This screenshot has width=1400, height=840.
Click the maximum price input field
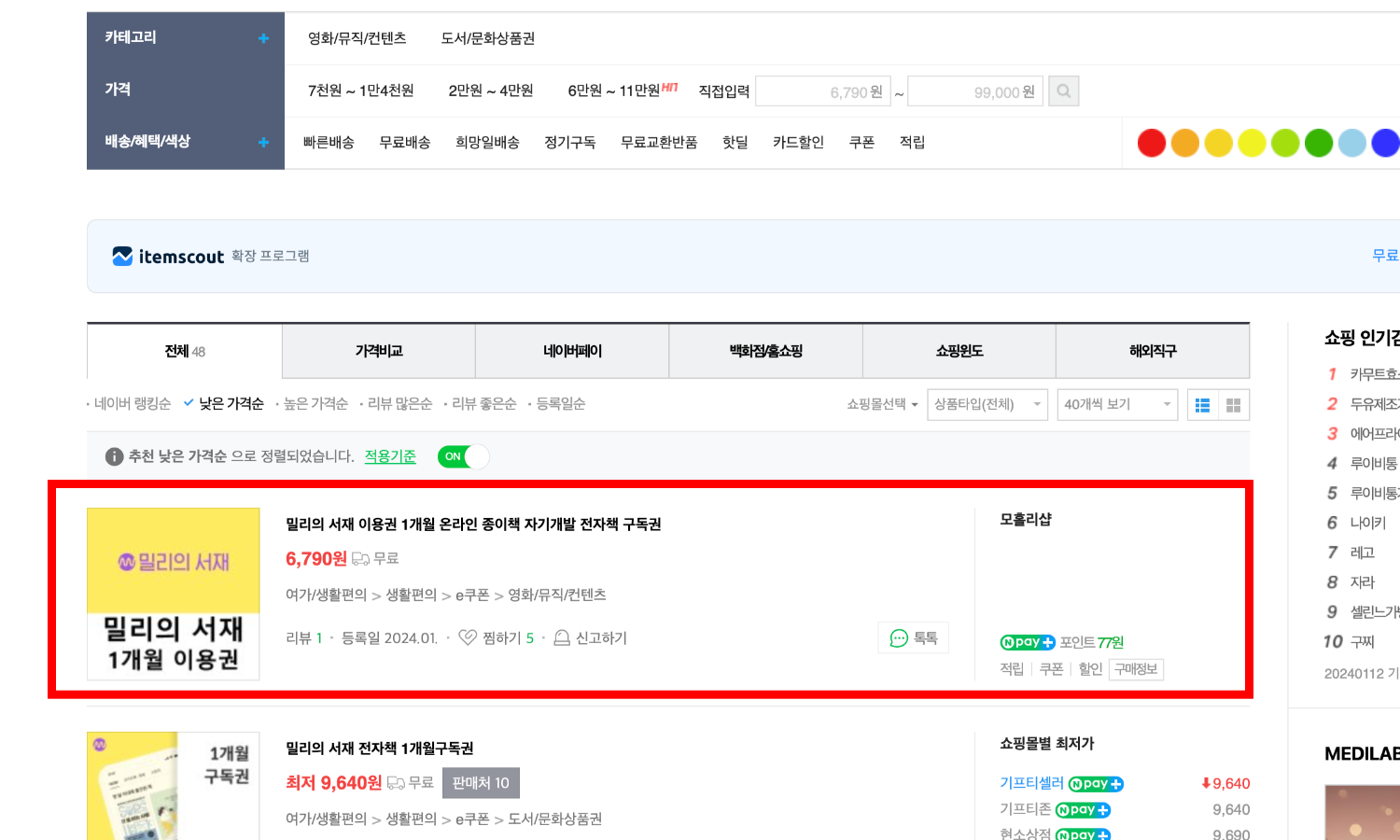tap(975, 91)
